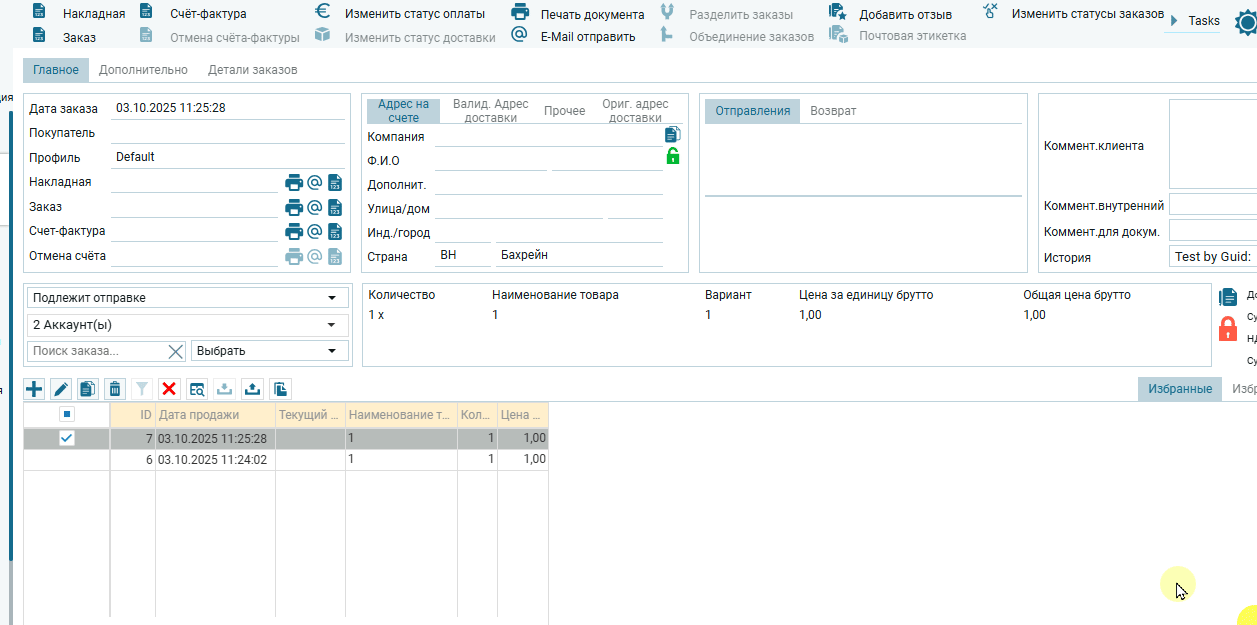Image resolution: width=1257 pixels, height=625 pixels.
Task: Click the trash delete order icon
Action: point(115,389)
